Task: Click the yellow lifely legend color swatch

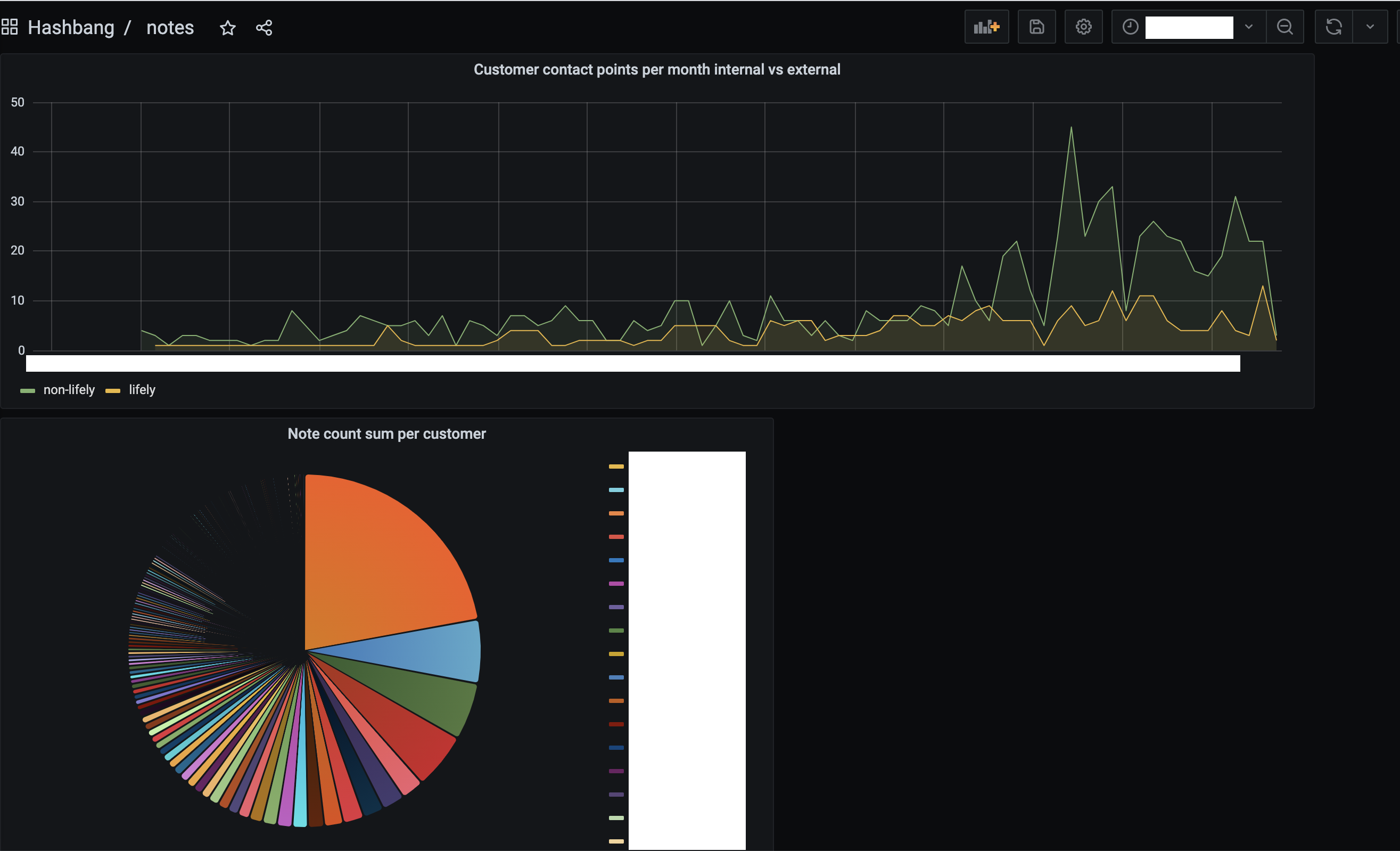Action: pyautogui.click(x=113, y=390)
